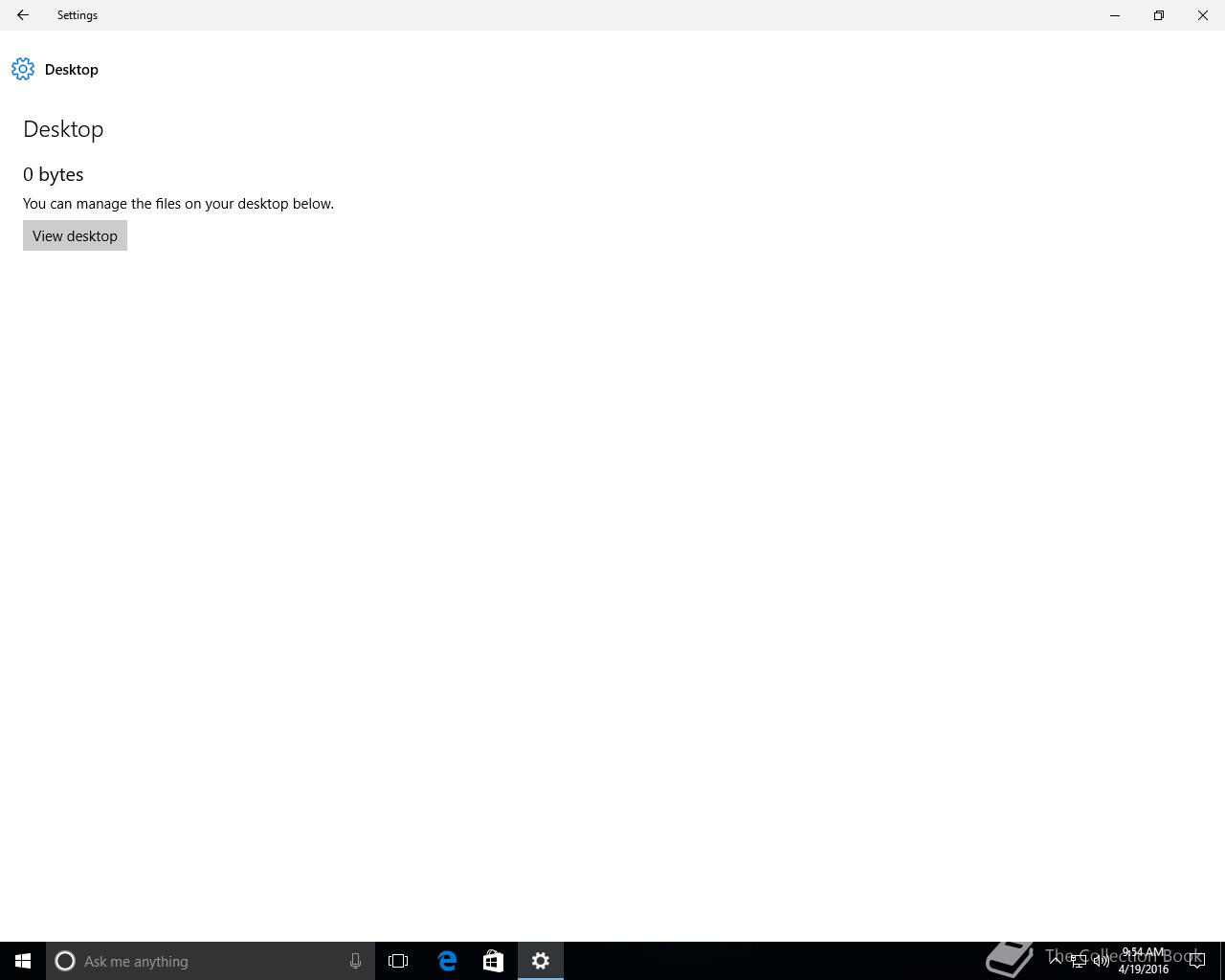Open Task View from taskbar

pos(398,961)
